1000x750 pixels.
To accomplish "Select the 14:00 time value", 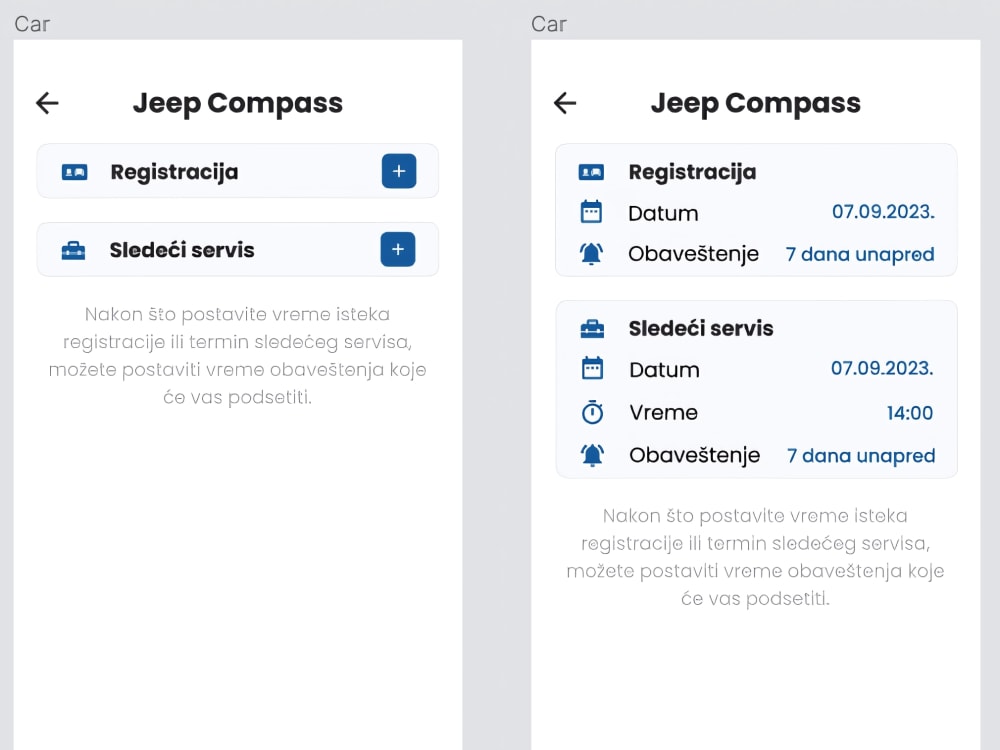I will (909, 412).
